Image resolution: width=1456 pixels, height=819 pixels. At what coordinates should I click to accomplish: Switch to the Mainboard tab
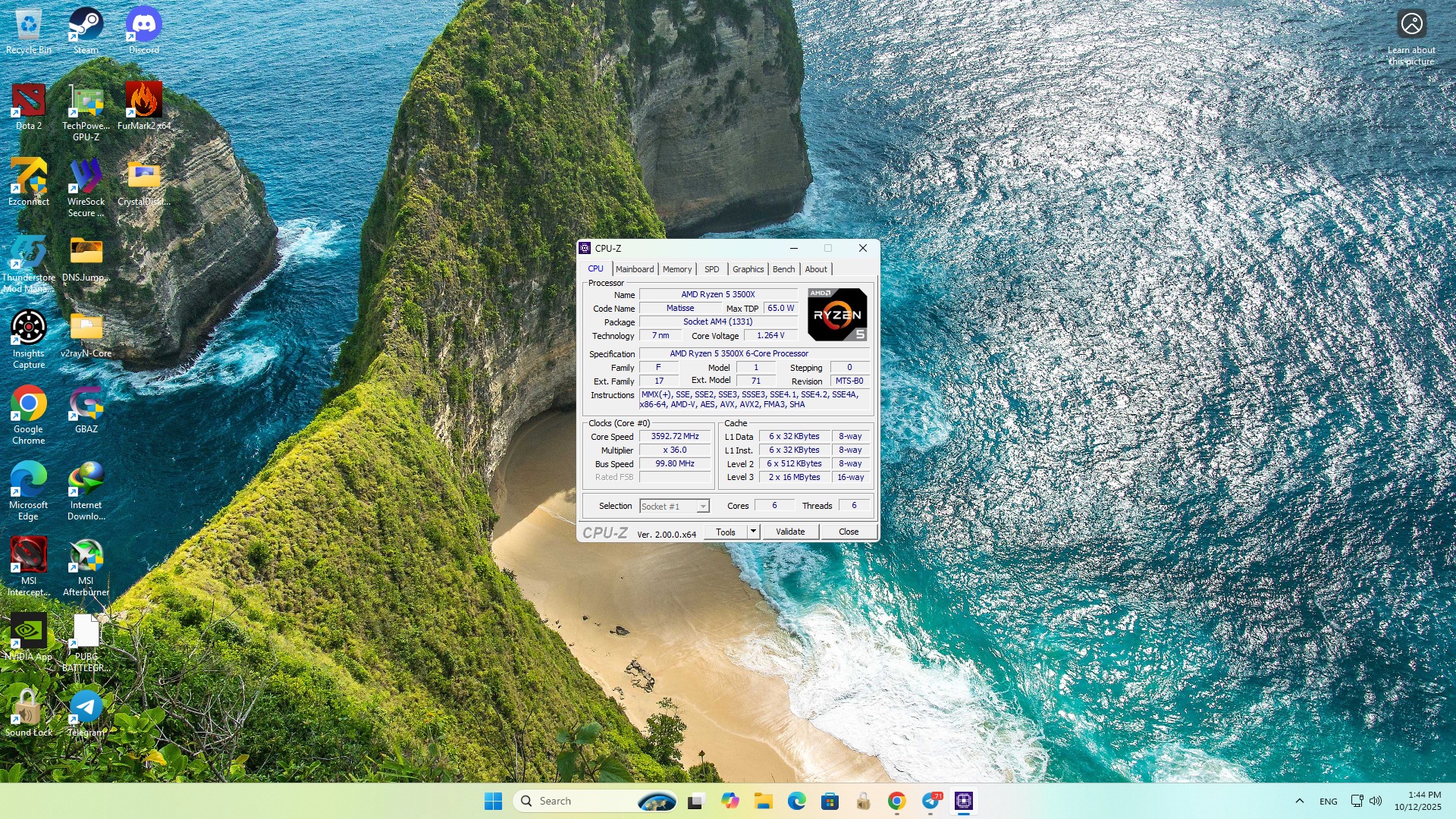point(634,269)
